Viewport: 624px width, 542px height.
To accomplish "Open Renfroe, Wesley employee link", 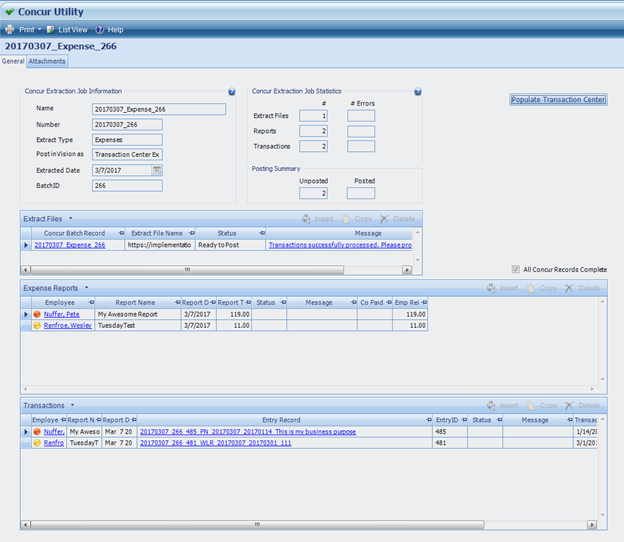I will click(x=68, y=325).
